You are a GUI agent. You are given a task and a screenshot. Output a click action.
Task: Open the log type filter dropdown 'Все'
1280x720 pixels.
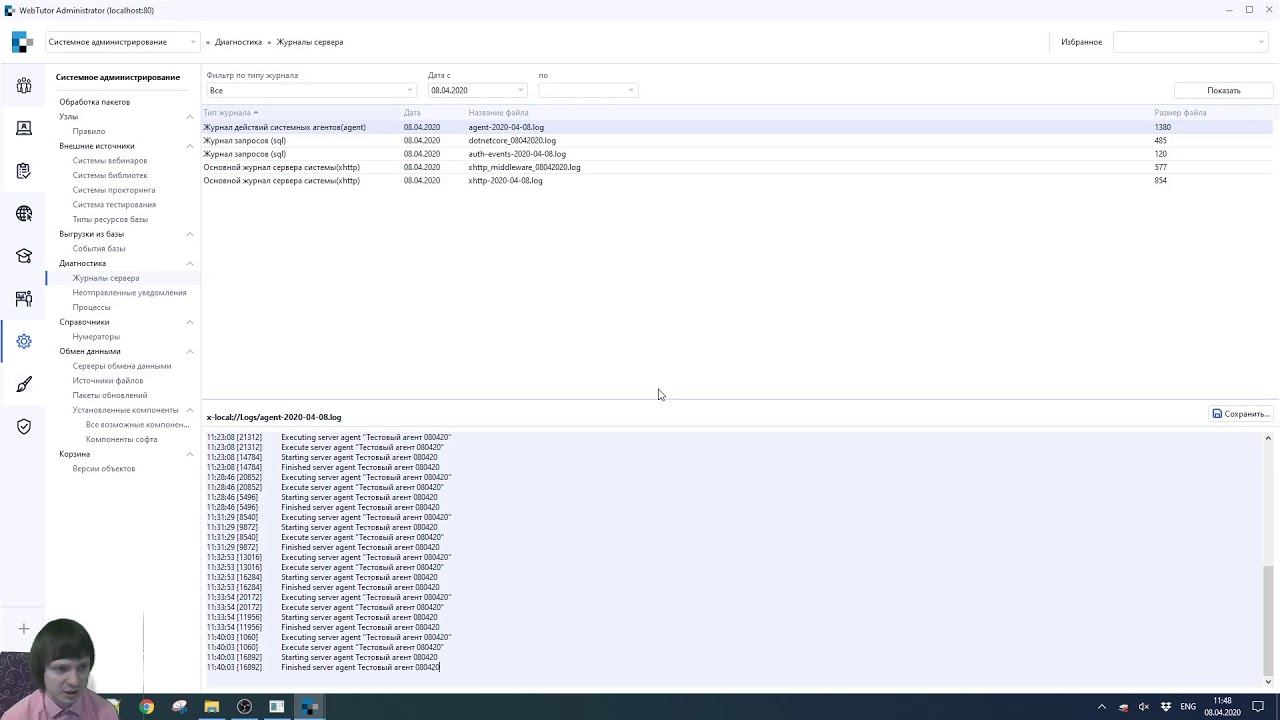[310, 90]
